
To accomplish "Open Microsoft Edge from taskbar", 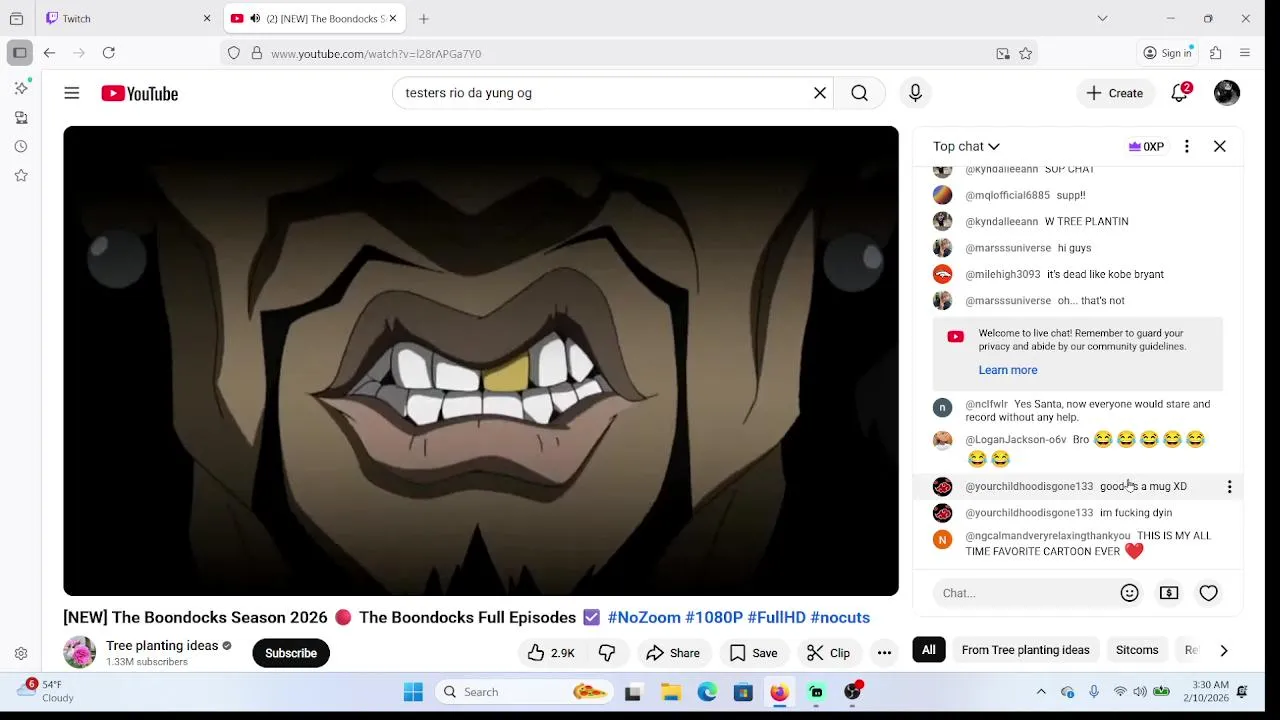I will click(707, 692).
